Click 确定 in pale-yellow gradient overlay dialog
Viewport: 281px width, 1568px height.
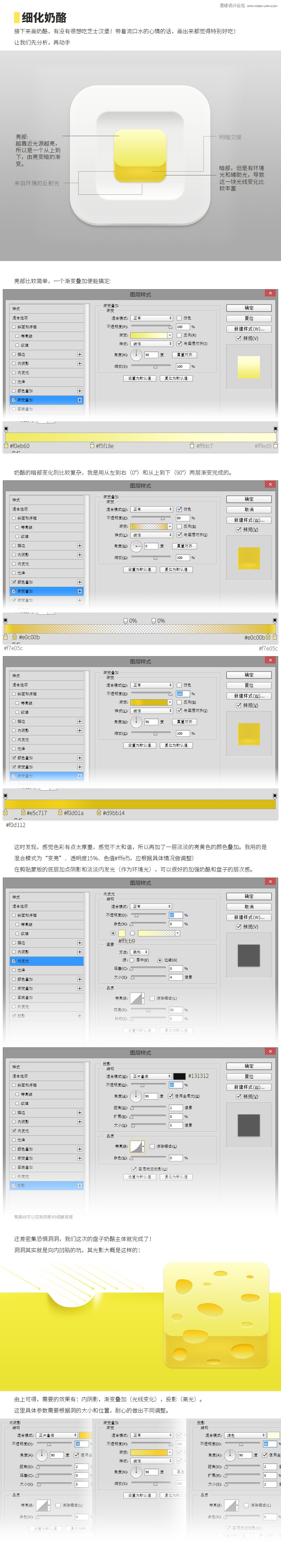point(249,308)
